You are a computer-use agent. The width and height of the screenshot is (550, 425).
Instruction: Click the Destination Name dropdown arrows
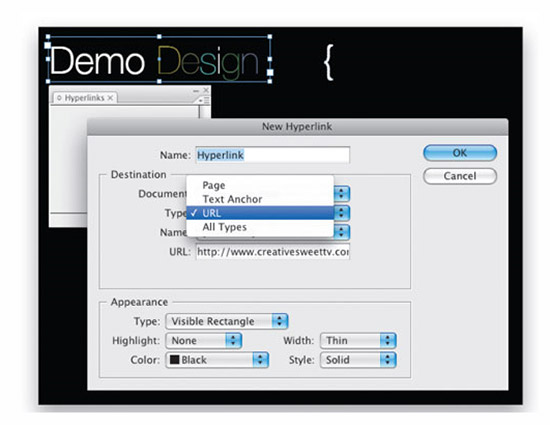point(342,232)
